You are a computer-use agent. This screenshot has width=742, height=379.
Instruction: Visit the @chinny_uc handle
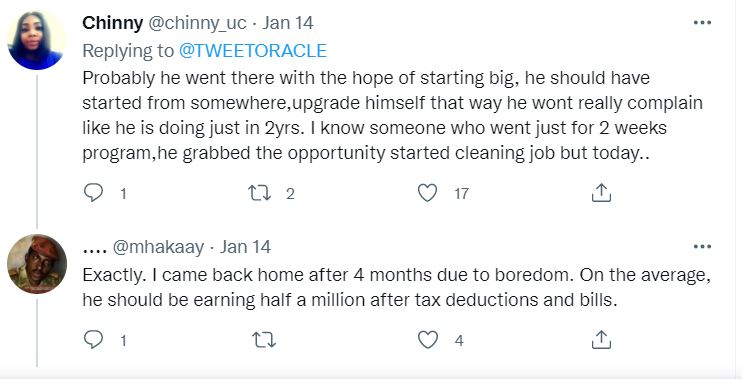coord(198,23)
